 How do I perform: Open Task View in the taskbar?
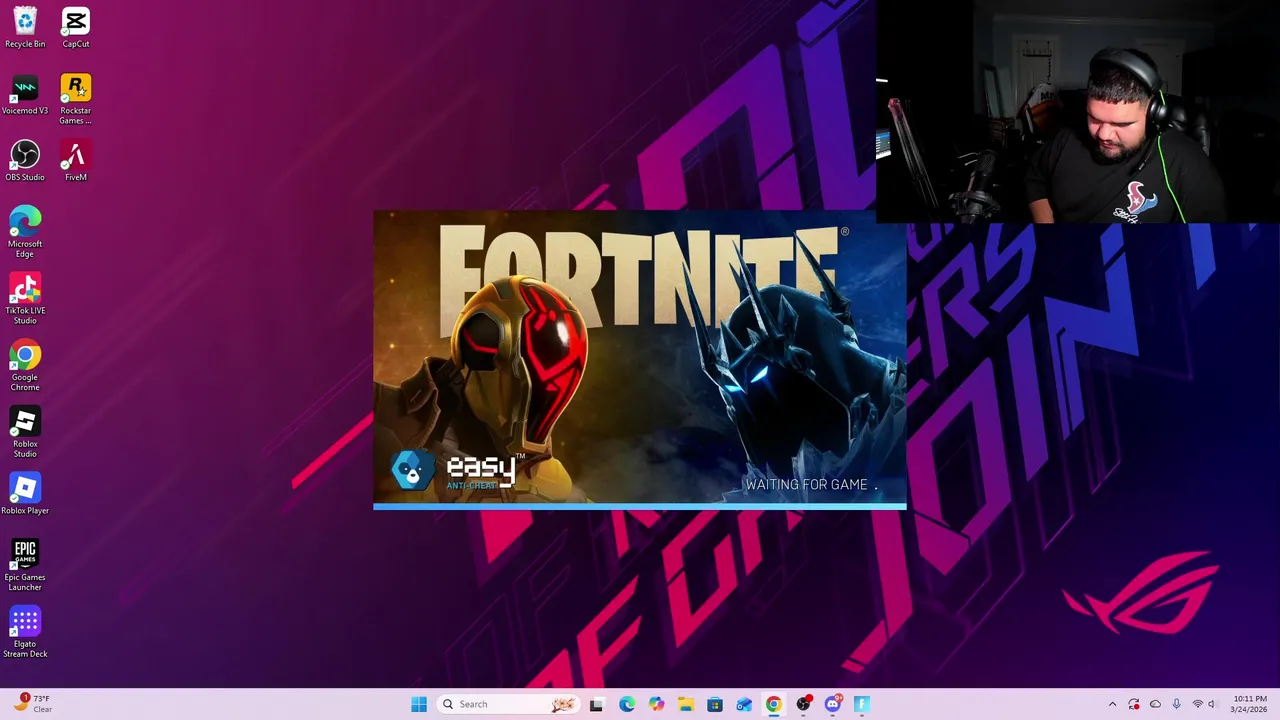click(597, 704)
